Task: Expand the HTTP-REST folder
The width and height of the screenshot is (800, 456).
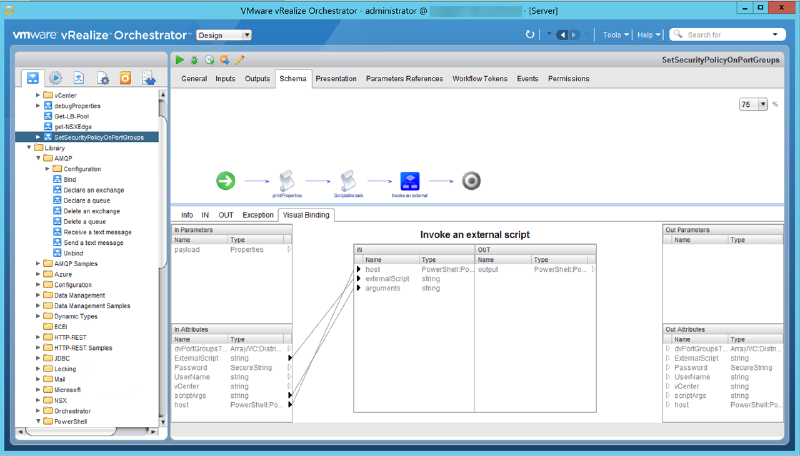Action: click(38, 337)
